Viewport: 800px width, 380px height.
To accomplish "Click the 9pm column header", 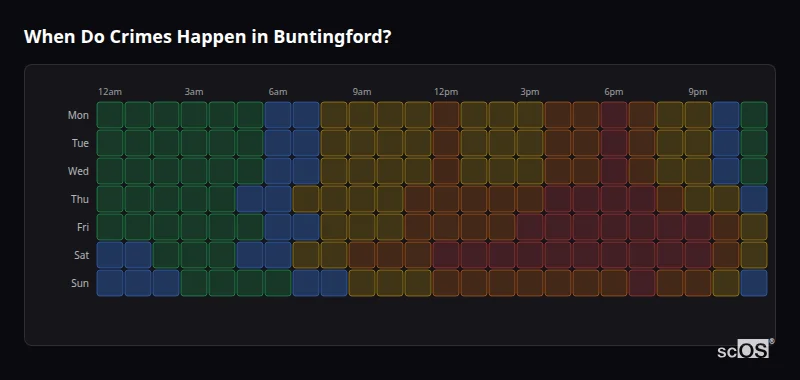I will click(698, 92).
